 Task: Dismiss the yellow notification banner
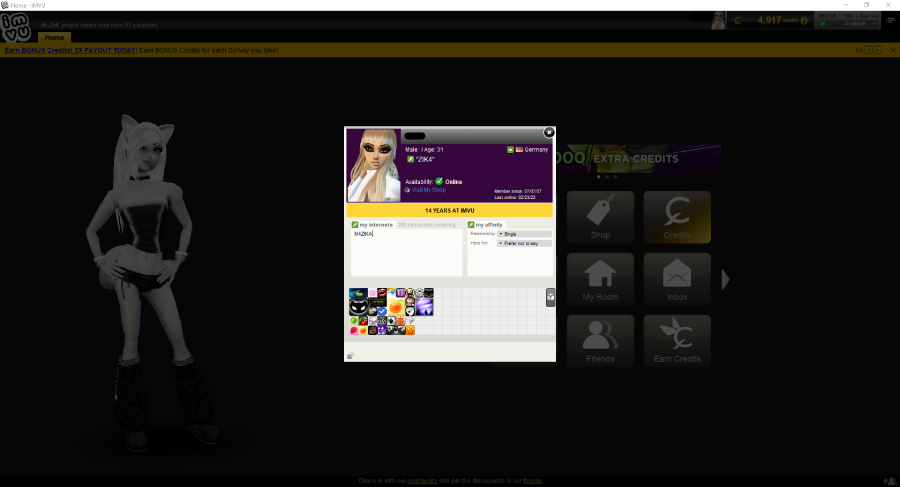point(893,50)
